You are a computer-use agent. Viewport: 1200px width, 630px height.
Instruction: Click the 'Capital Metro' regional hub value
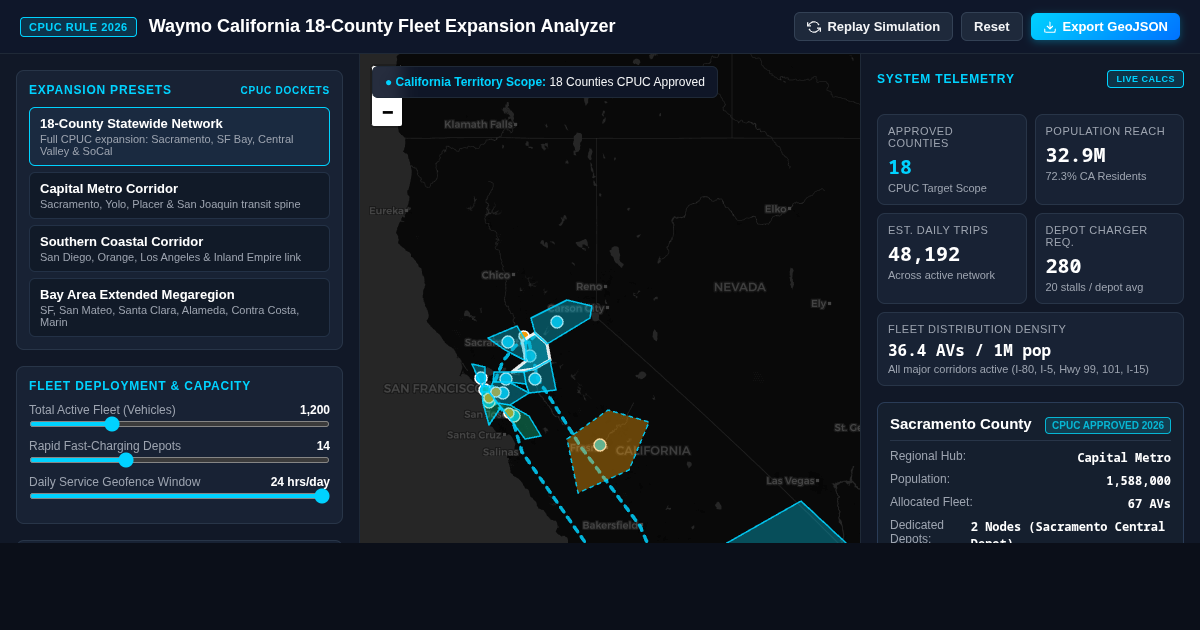click(x=1124, y=458)
